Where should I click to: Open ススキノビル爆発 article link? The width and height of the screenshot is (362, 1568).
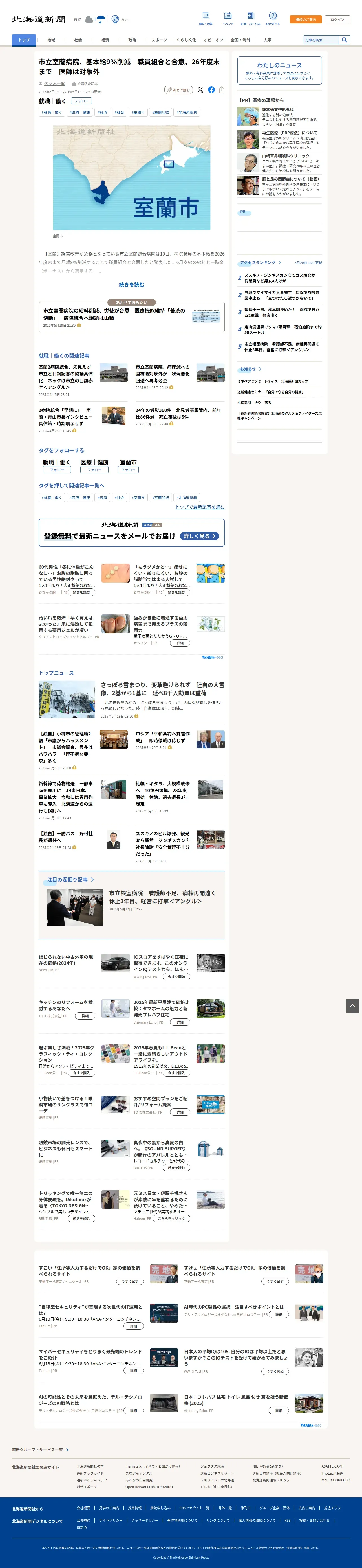(x=163, y=844)
